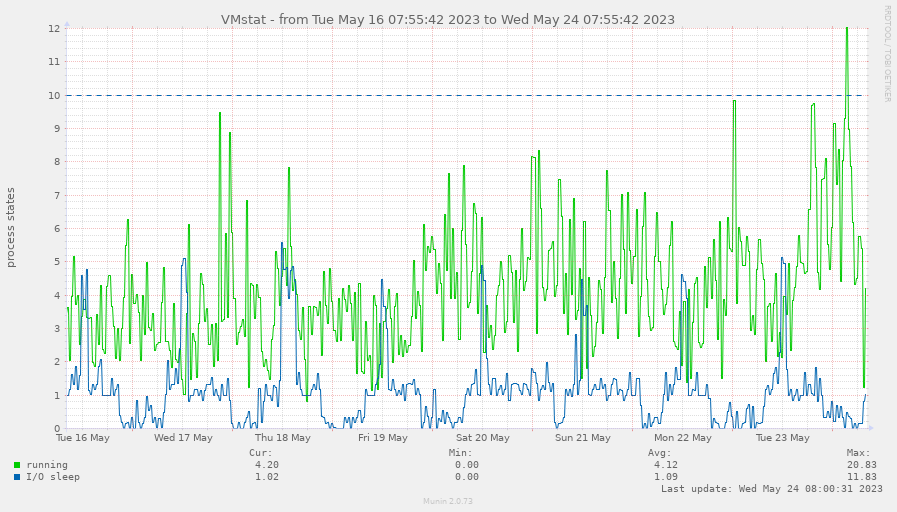Image resolution: width=897 pixels, height=512 pixels.
Task: Click the I/O sleep average value 1.09
Action: [666, 477]
